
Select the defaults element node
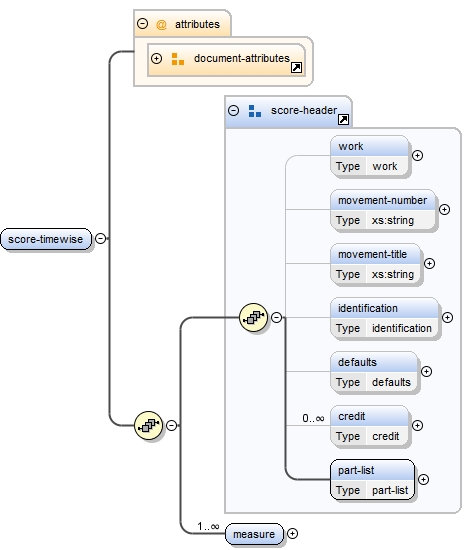point(374,372)
